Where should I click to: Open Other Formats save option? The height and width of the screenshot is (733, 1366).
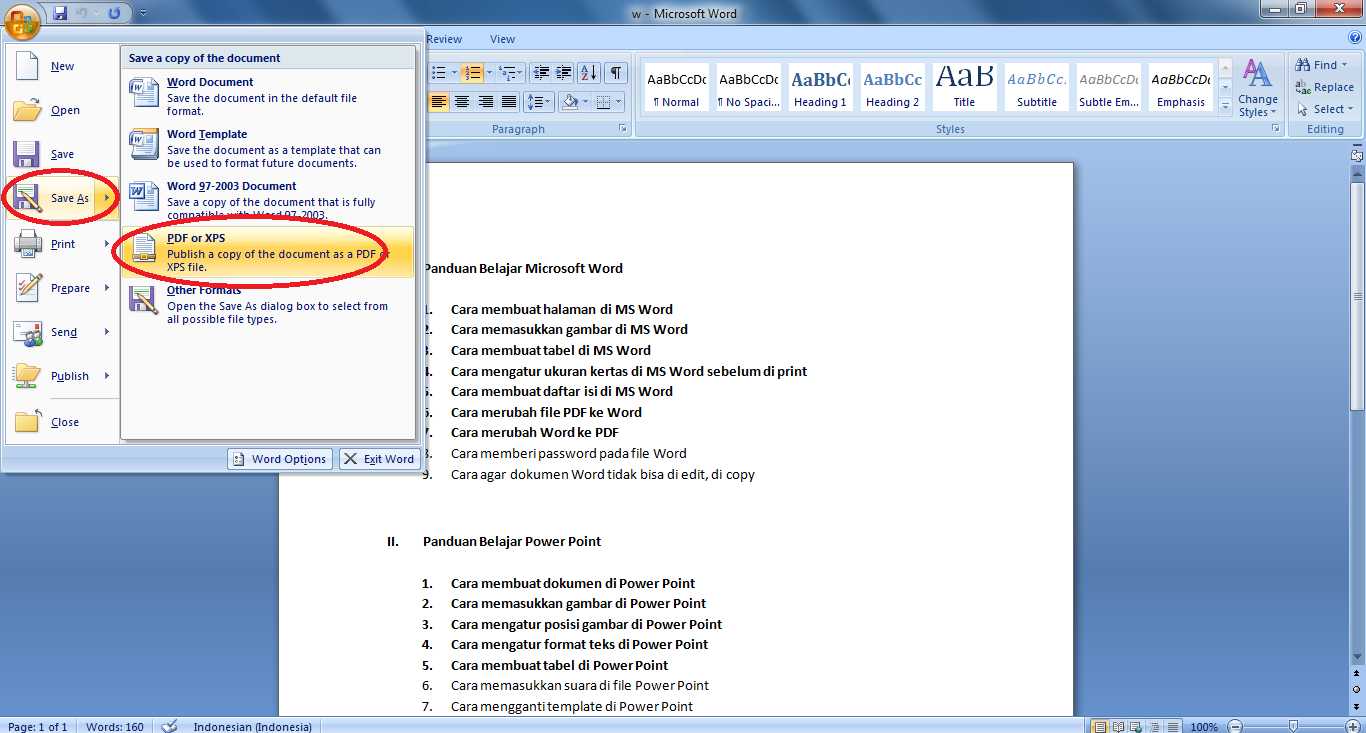pyautogui.click(x=268, y=305)
